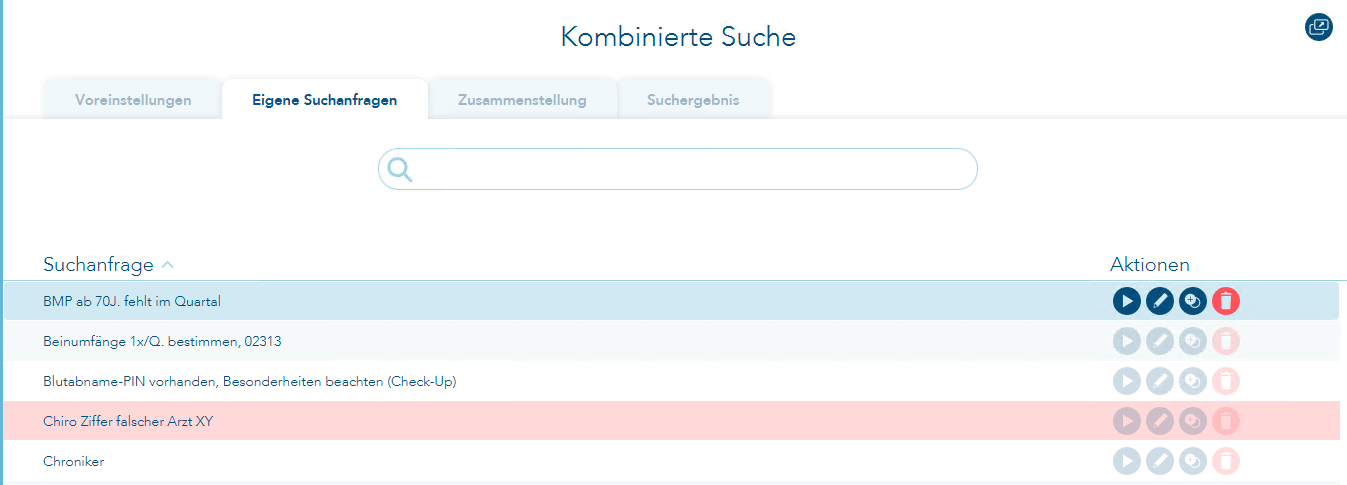
Task: Run the 'Beinumfänge 1x/Q. bestimmen' search
Action: click(x=1127, y=341)
